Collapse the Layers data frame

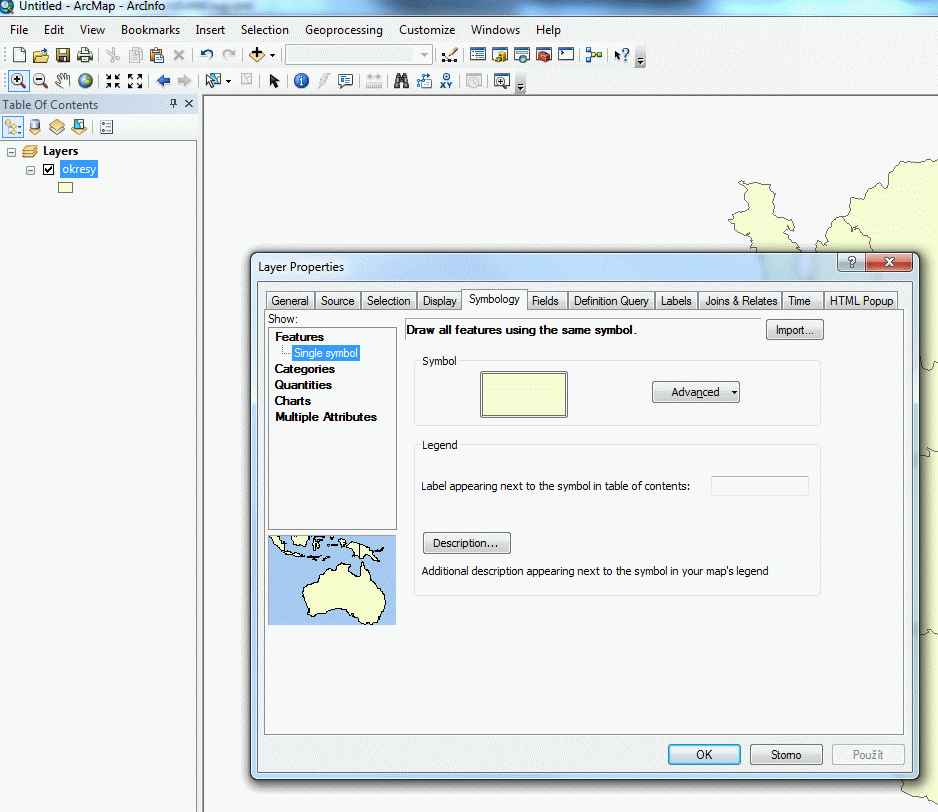(11, 152)
